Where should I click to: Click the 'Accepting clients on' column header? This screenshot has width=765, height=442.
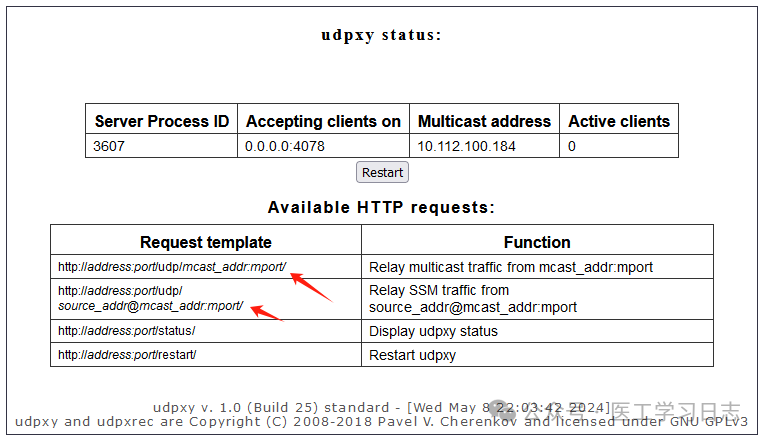click(x=323, y=121)
